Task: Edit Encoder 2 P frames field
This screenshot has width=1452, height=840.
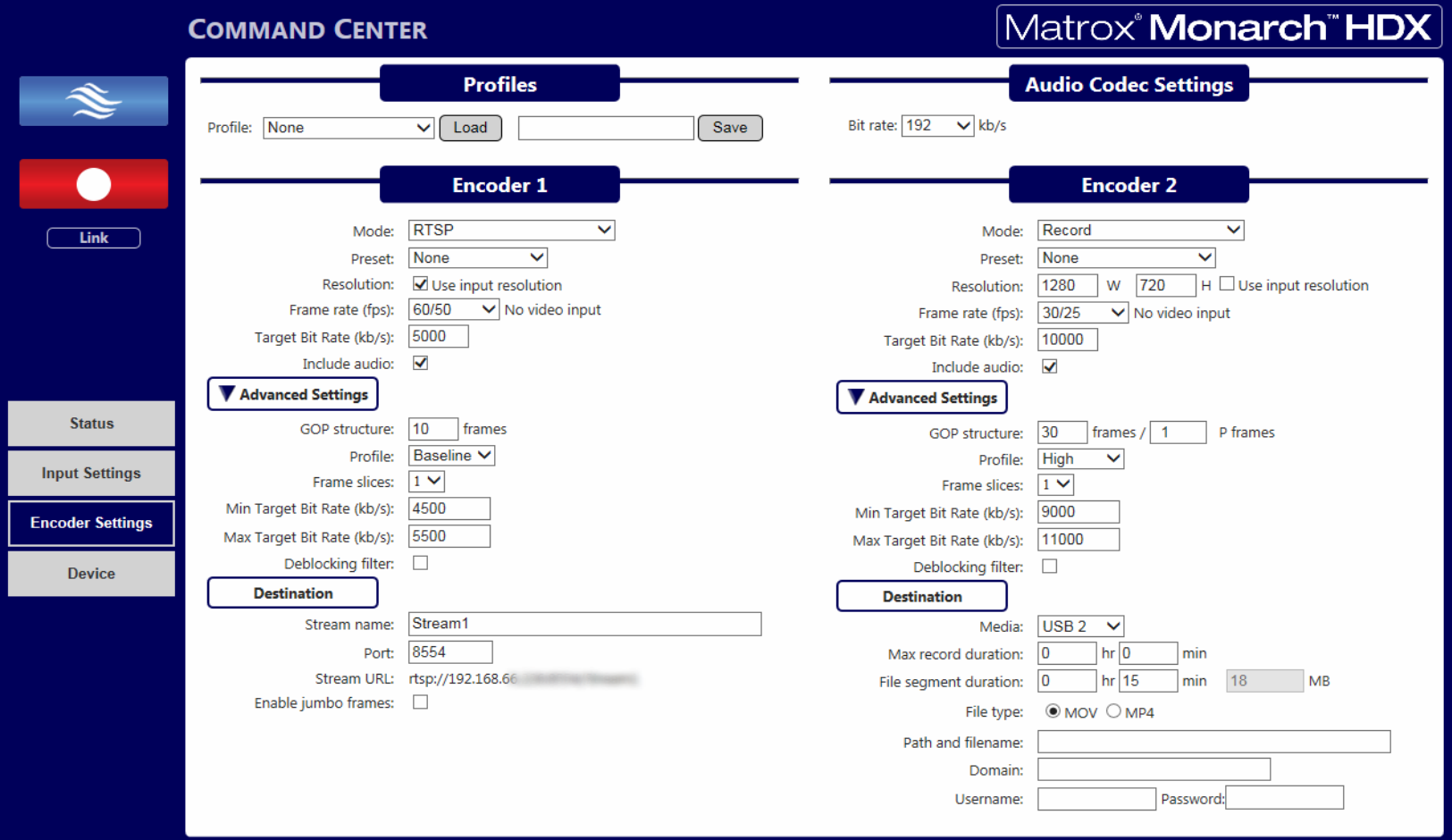Action: 1179,433
